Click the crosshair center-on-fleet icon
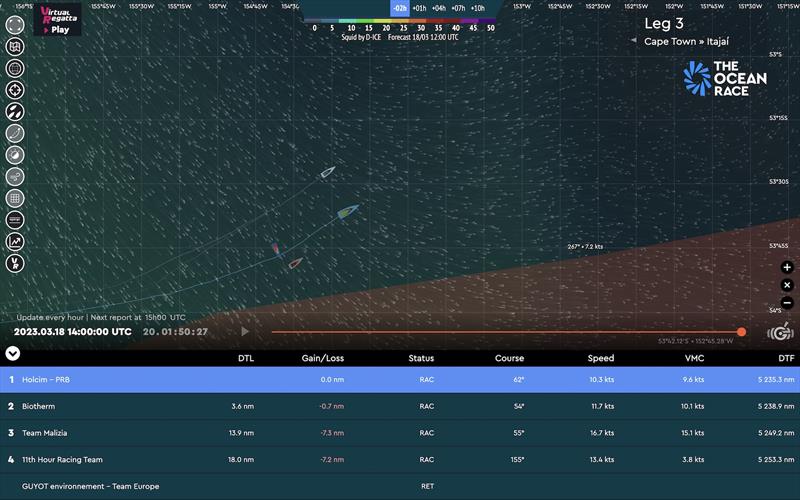Image resolution: width=800 pixels, height=500 pixels. point(15,90)
